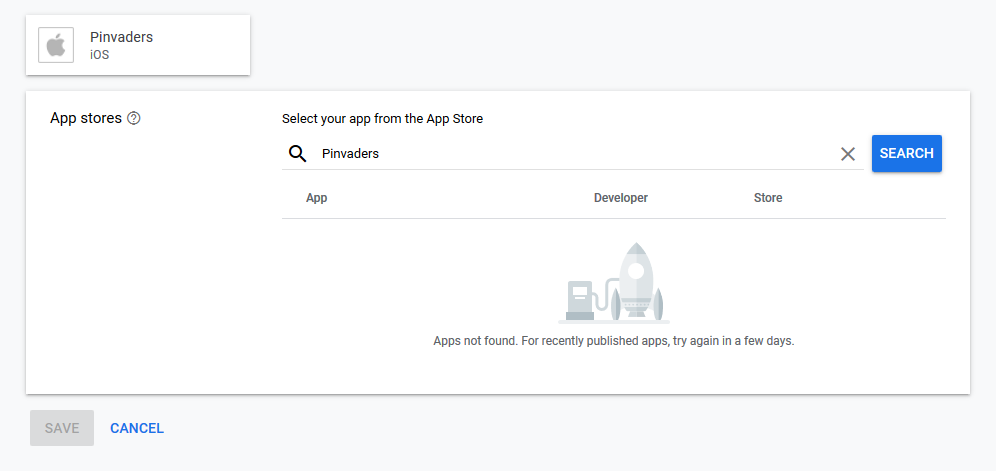Click the Apple logo icon
Viewport: 996px width, 471px height.
tap(57, 45)
